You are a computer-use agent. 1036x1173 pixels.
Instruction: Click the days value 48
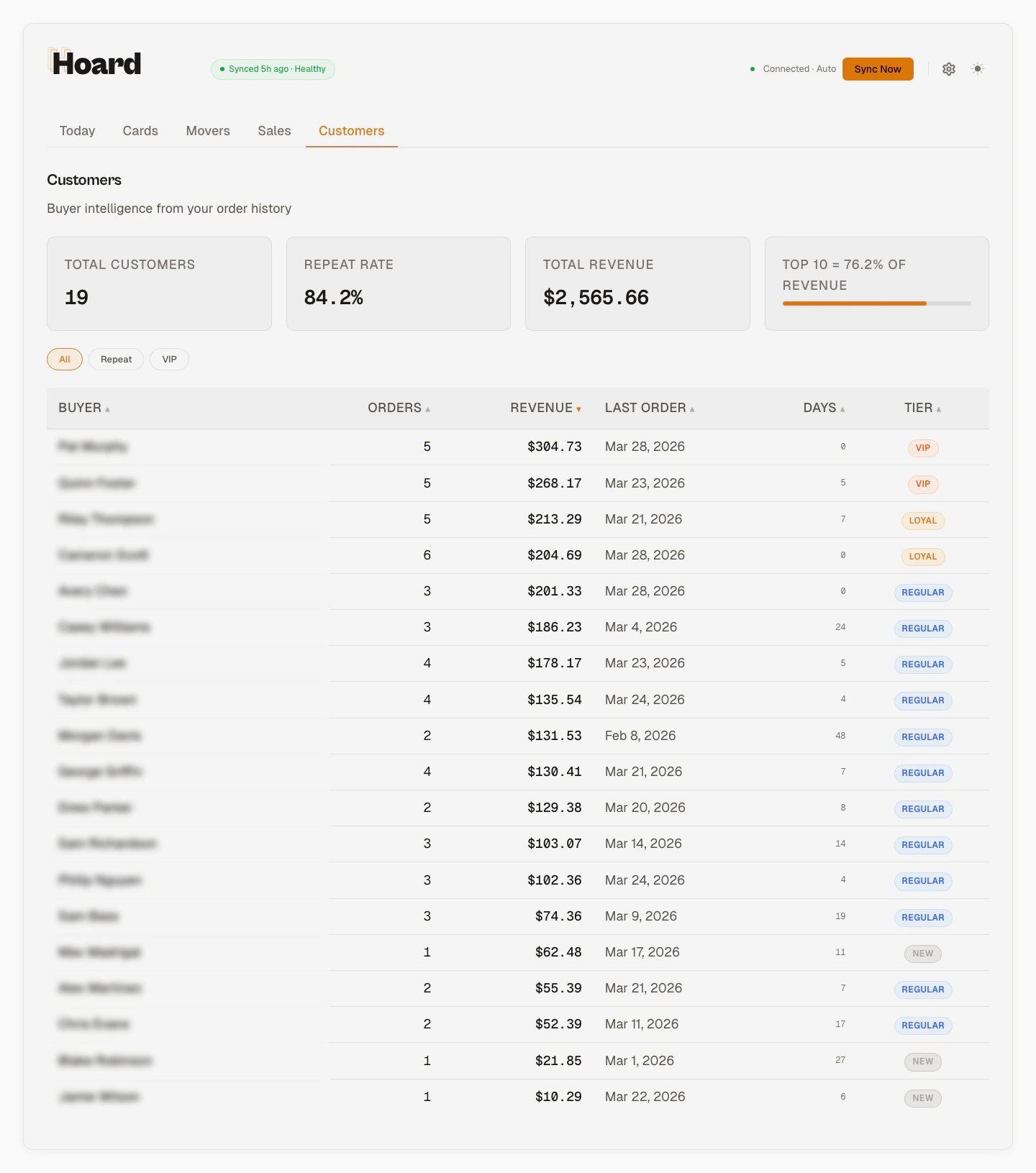(x=840, y=736)
